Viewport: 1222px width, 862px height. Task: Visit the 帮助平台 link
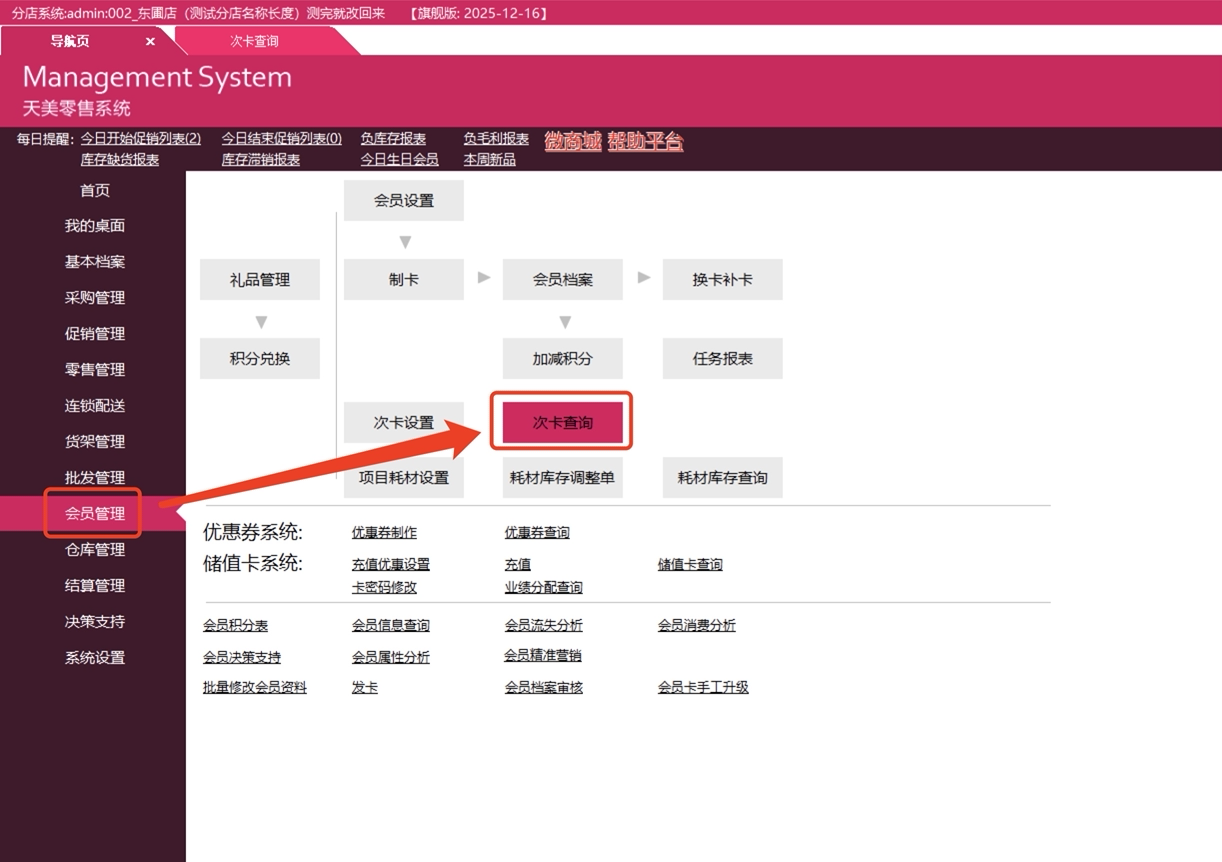(x=645, y=141)
